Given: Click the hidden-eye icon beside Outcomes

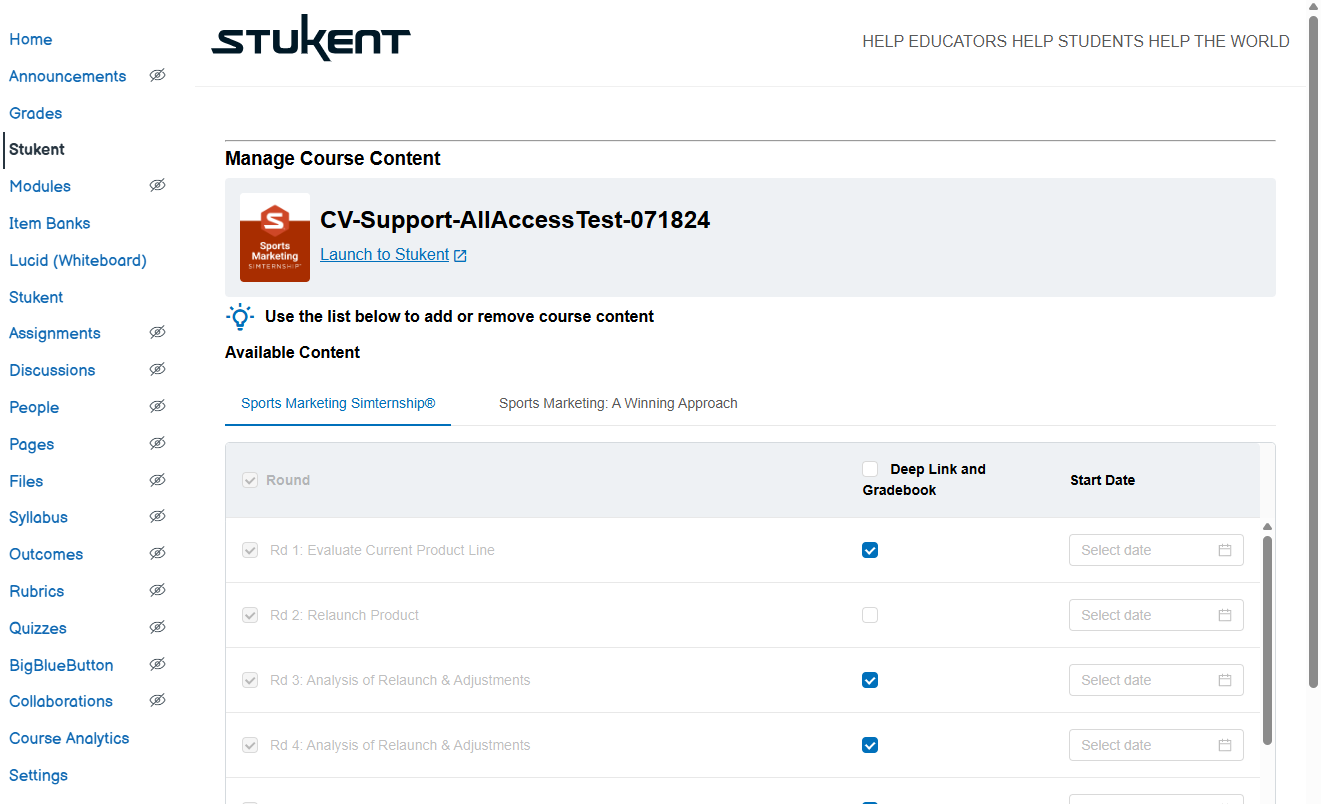Looking at the screenshot, I should point(157,553).
